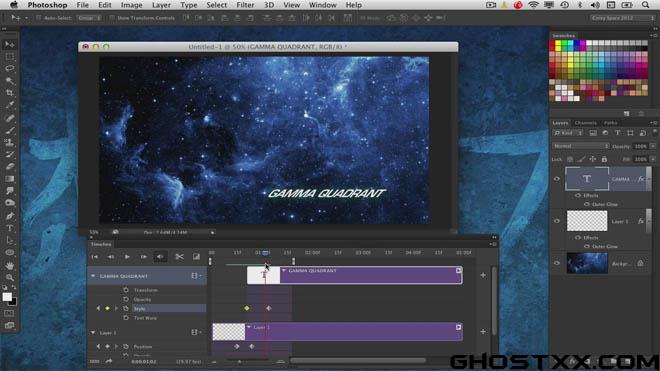Open the Window menu
660x371 pixels.
[322, 5]
